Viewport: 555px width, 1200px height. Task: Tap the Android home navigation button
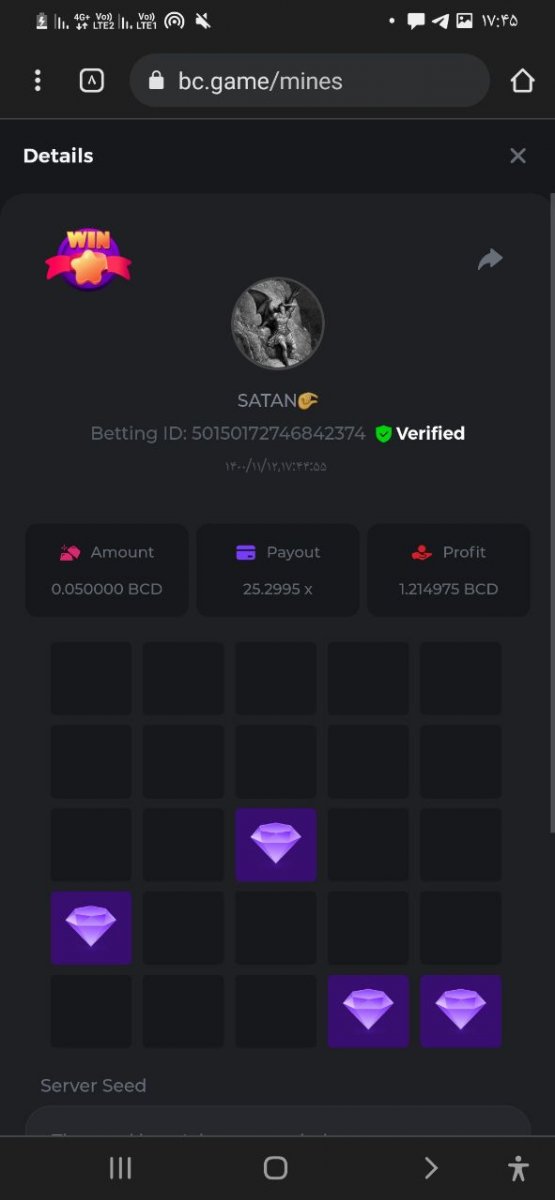[x=276, y=1168]
